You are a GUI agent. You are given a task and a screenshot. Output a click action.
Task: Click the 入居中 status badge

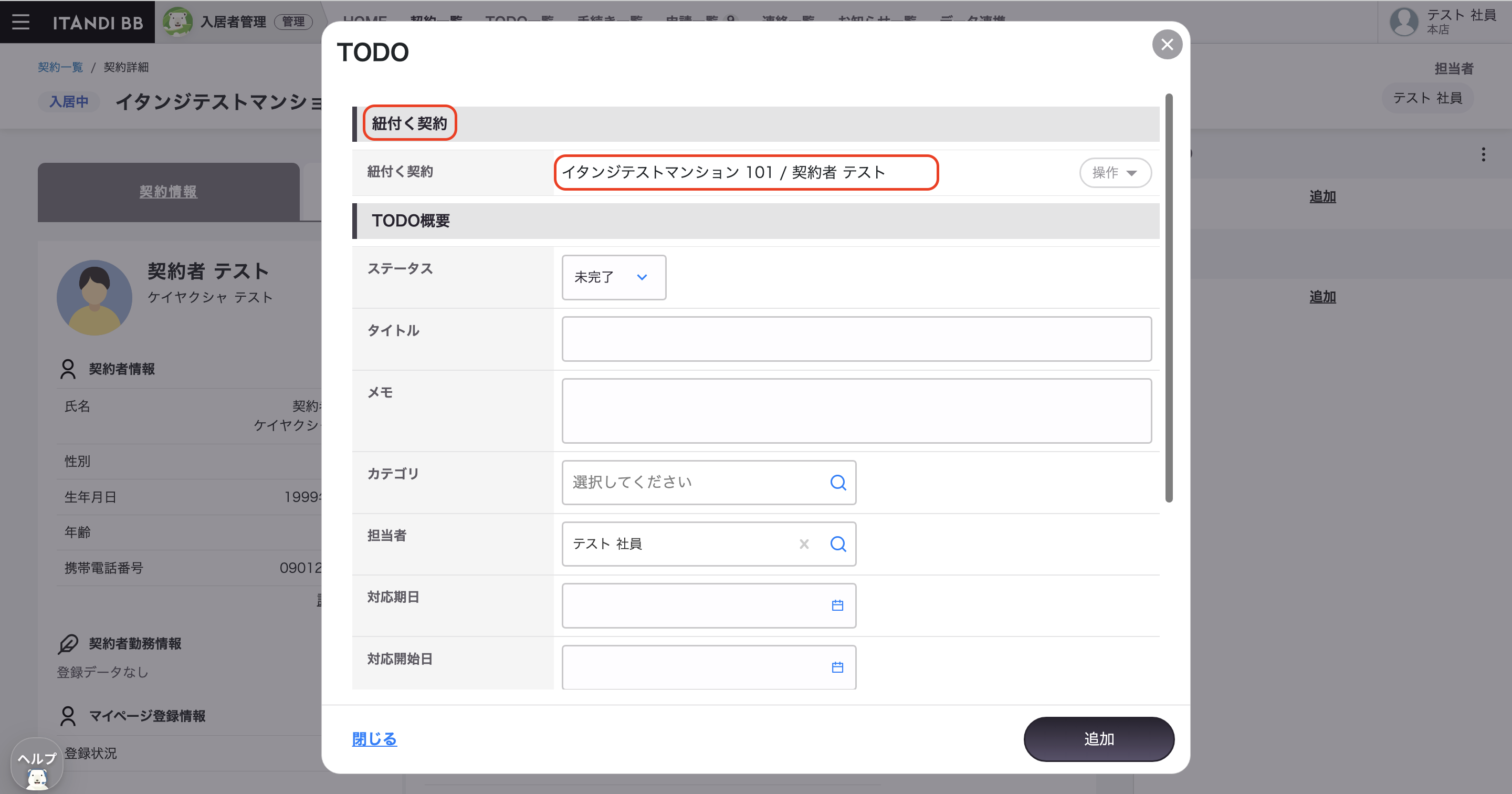69,102
